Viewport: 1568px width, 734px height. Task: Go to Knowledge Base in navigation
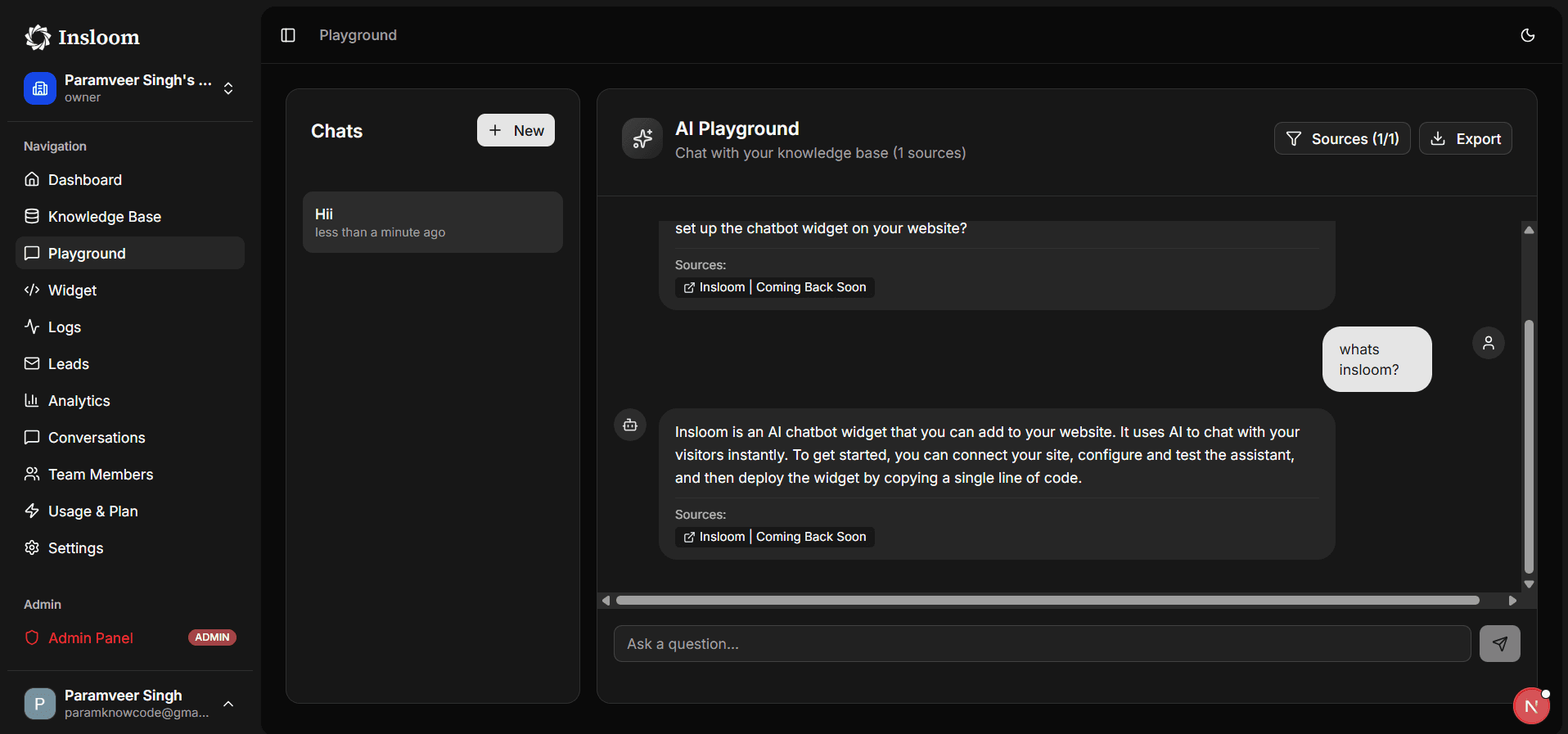[104, 217]
